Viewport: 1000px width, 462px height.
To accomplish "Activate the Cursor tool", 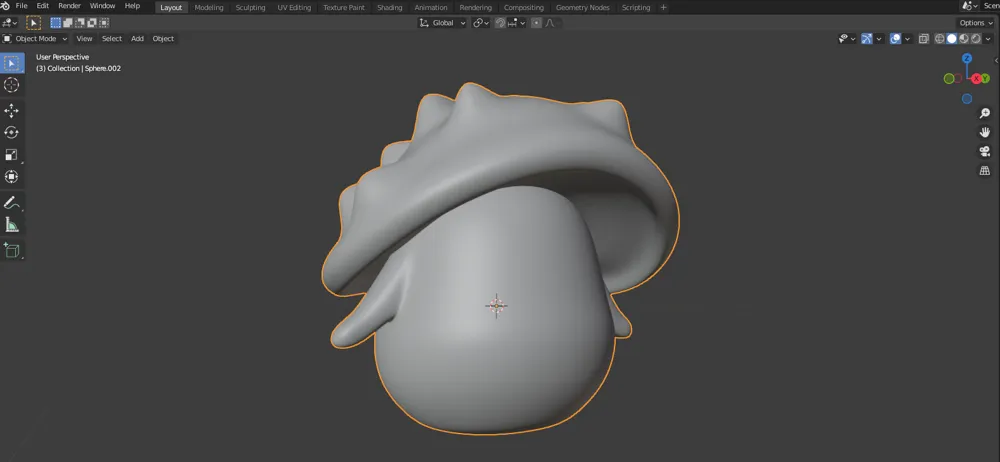I will tap(11, 85).
